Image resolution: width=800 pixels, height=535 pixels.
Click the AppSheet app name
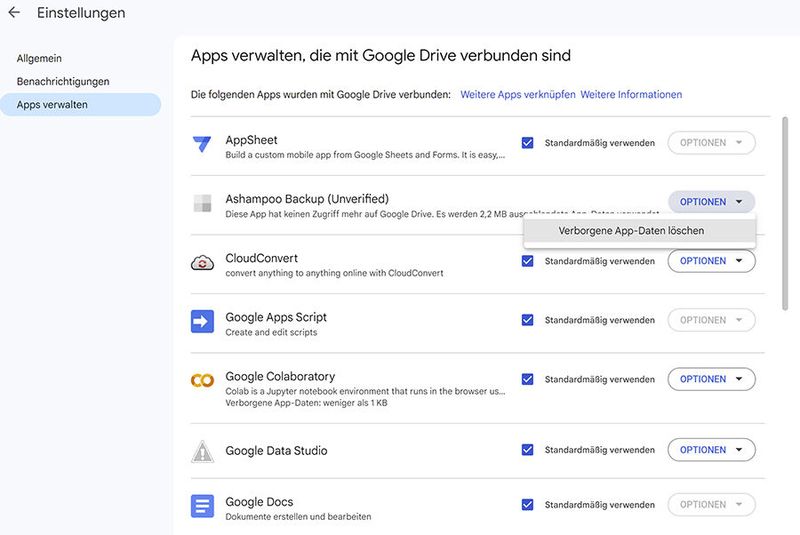[x=252, y=140]
